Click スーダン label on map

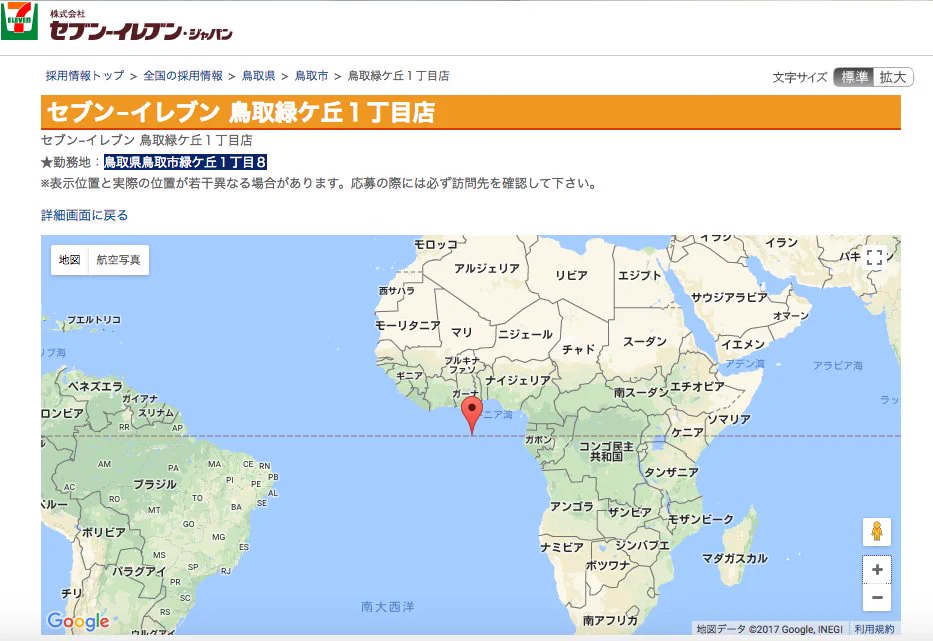click(x=644, y=342)
